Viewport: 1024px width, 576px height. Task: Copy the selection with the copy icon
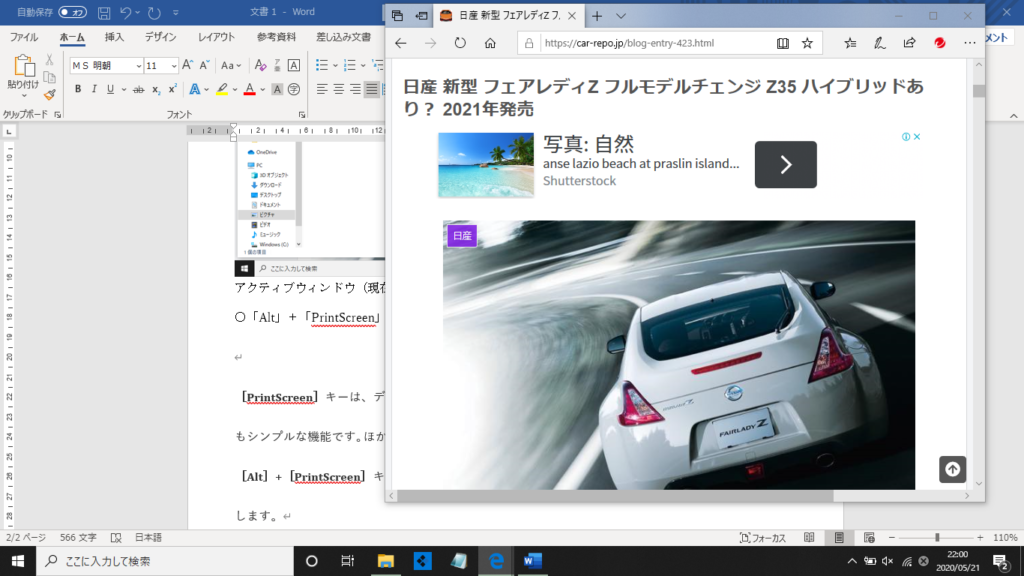tap(49, 77)
